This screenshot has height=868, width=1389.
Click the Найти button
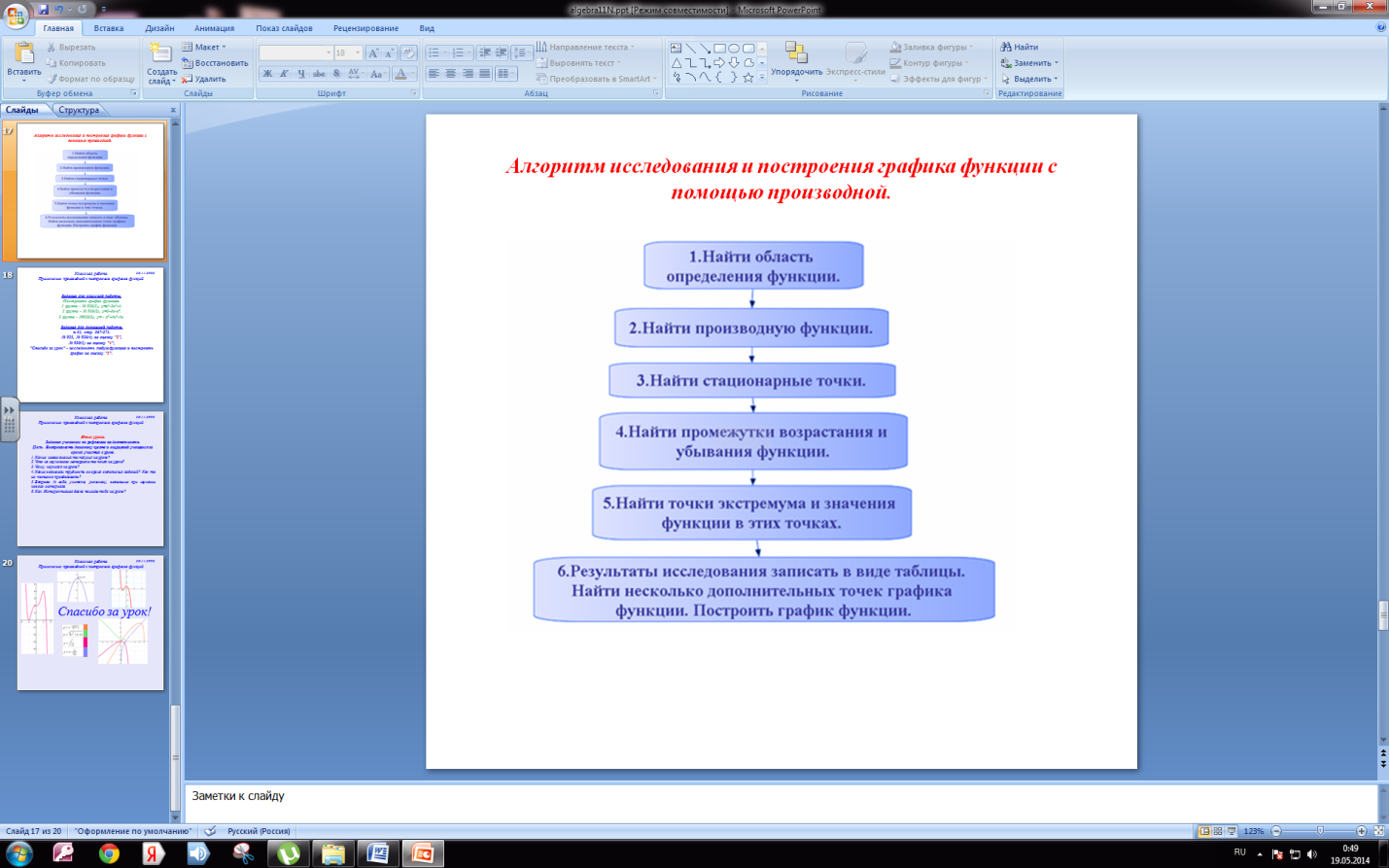(1020, 47)
